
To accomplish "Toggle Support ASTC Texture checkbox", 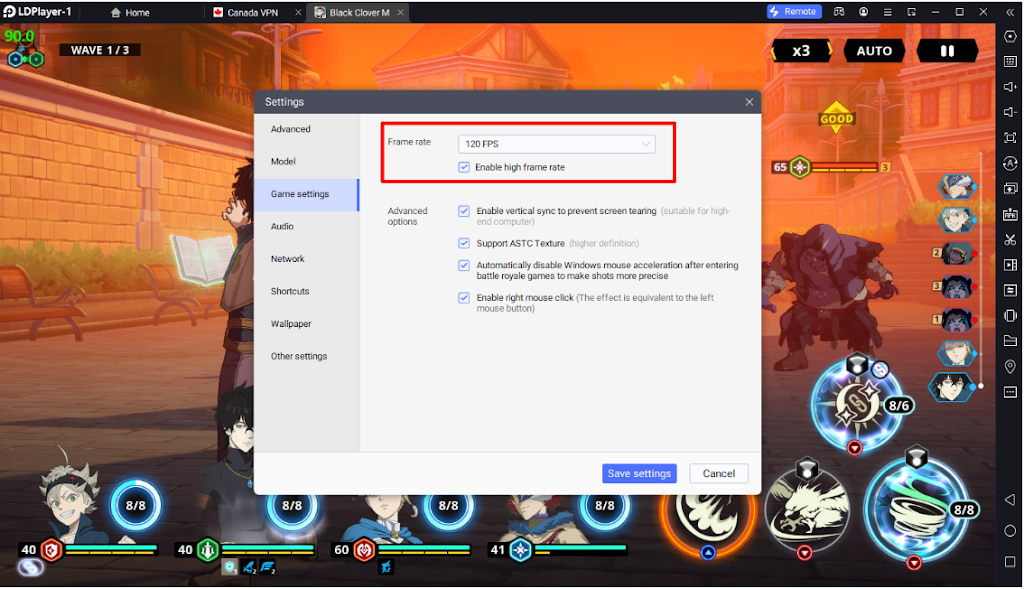I will click(x=464, y=244).
